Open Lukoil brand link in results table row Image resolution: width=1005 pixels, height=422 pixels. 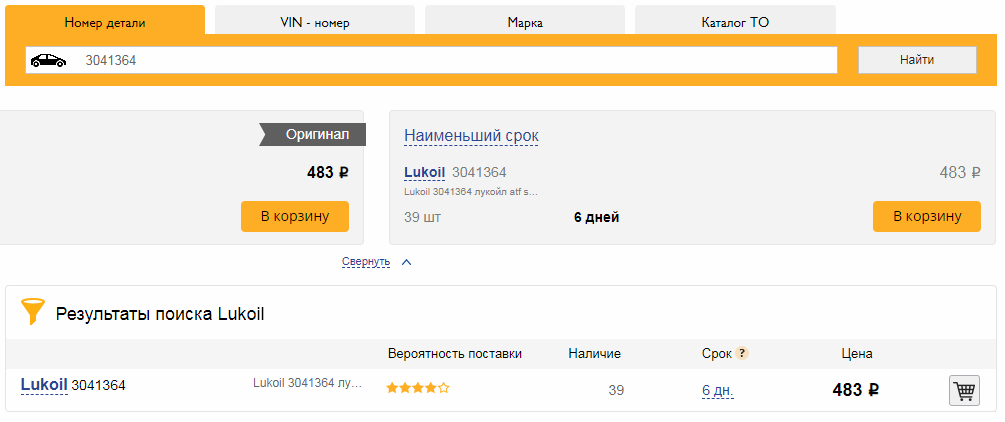[x=44, y=385]
